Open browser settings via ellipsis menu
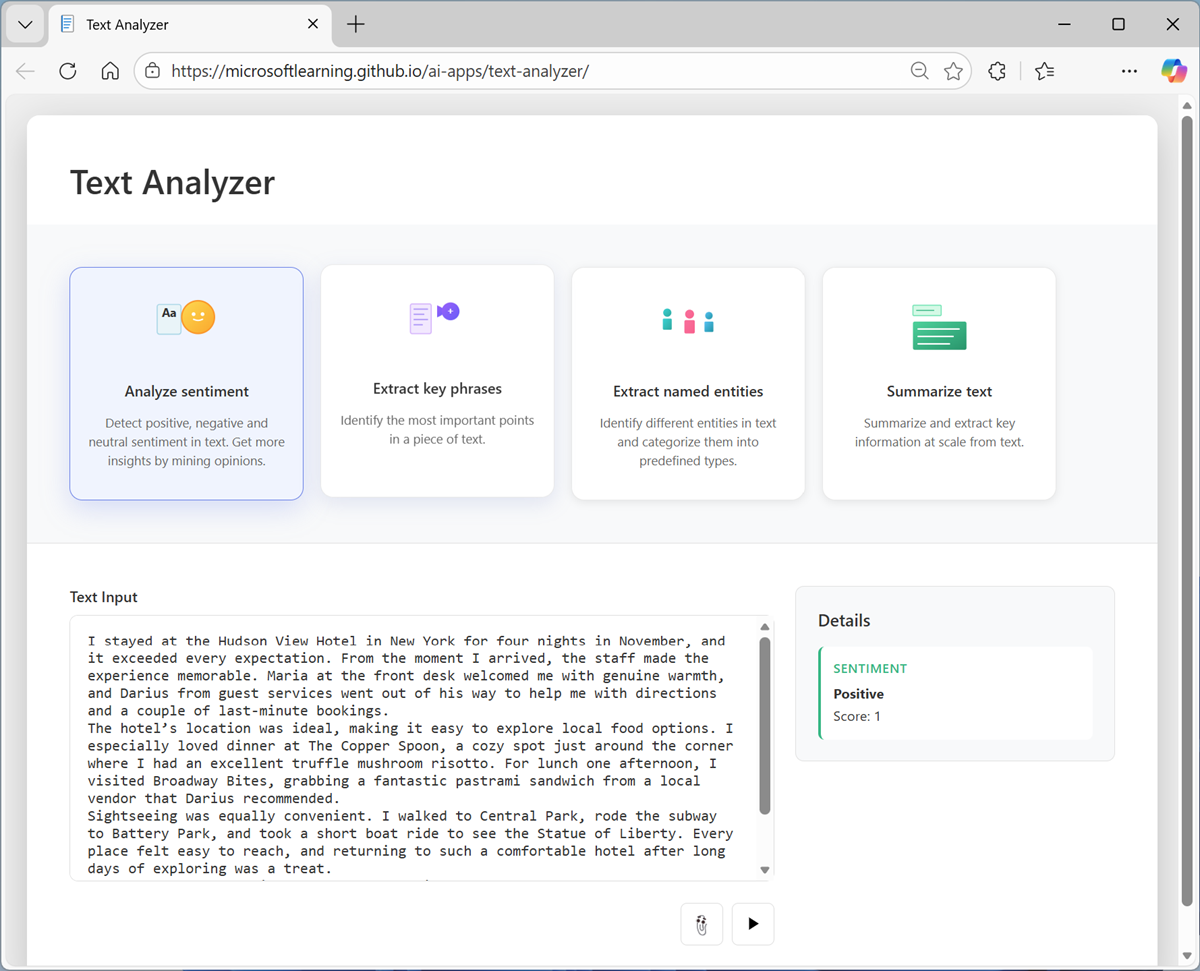Image resolution: width=1200 pixels, height=971 pixels. coord(1129,70)
